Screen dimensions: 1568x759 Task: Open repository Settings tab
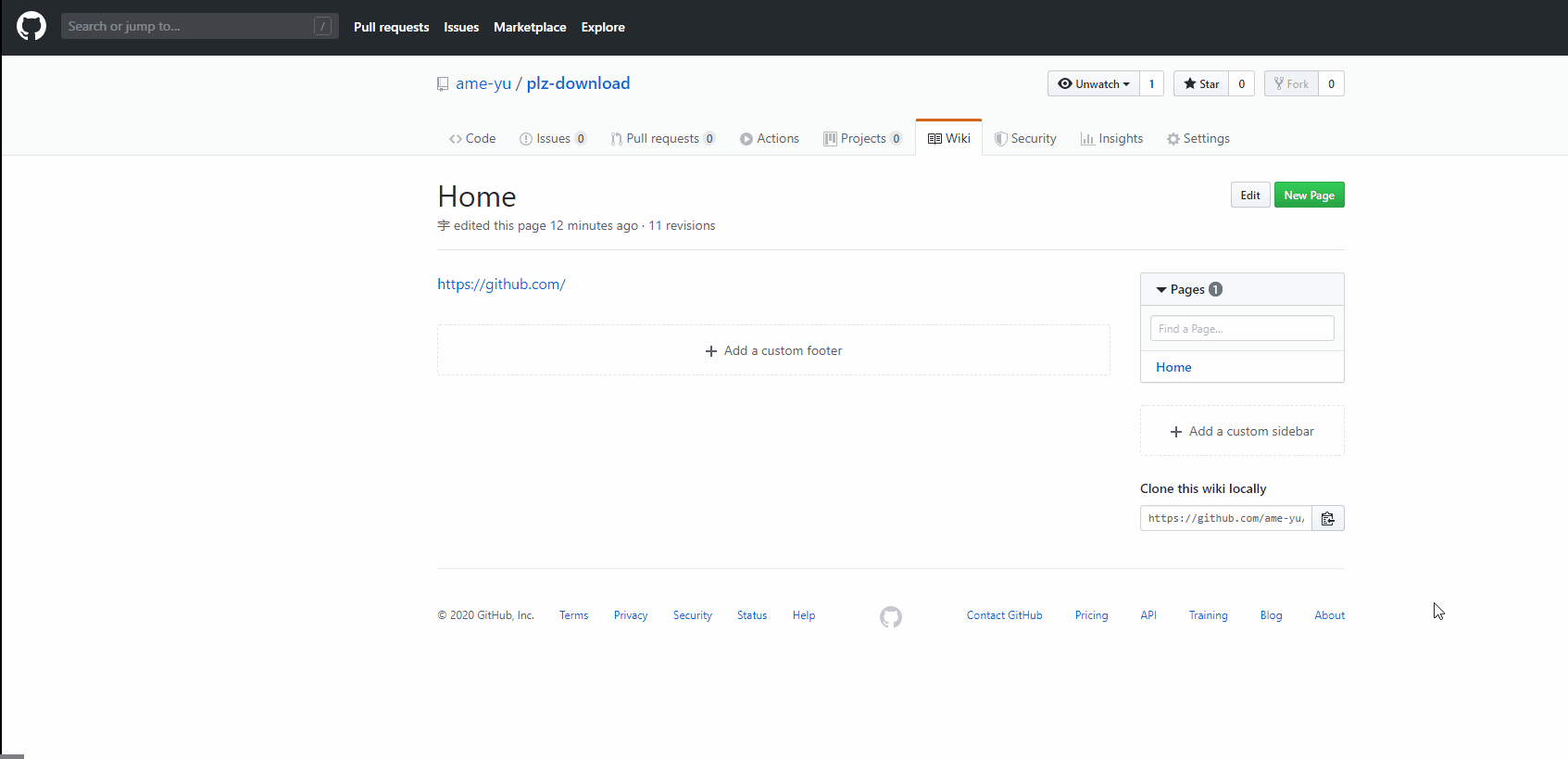tap(1198, 138)
